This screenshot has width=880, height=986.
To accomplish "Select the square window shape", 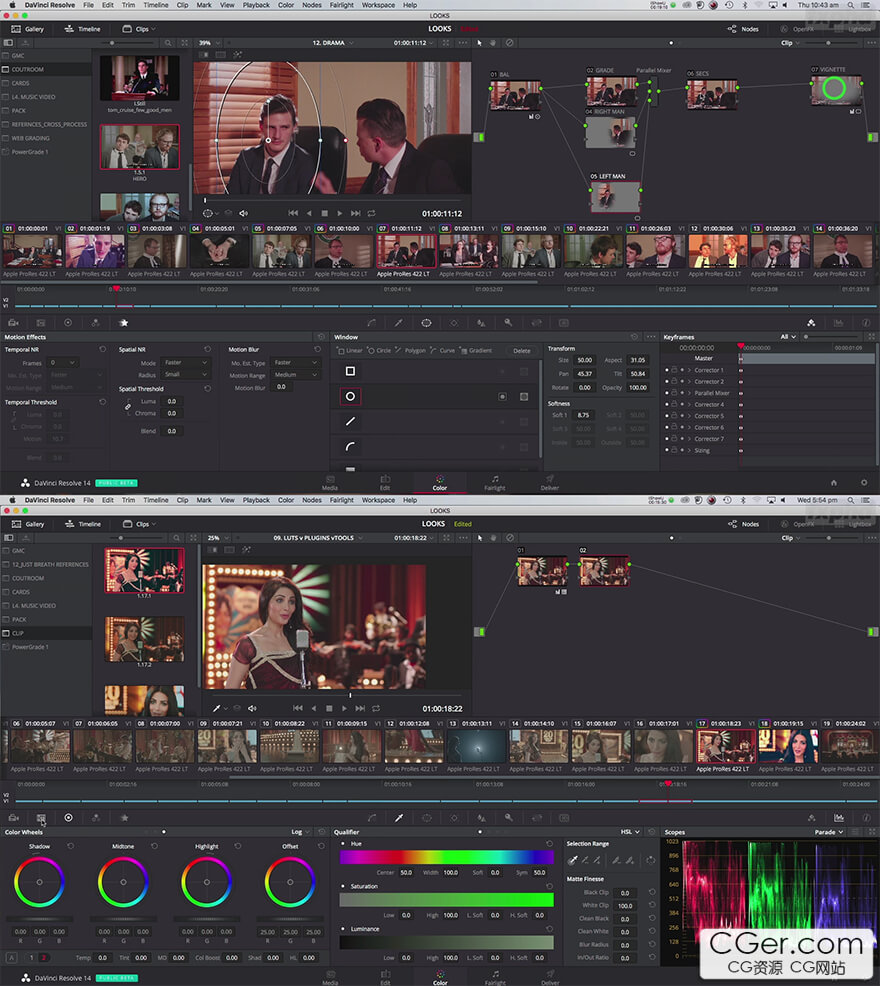I will [350, 371].
